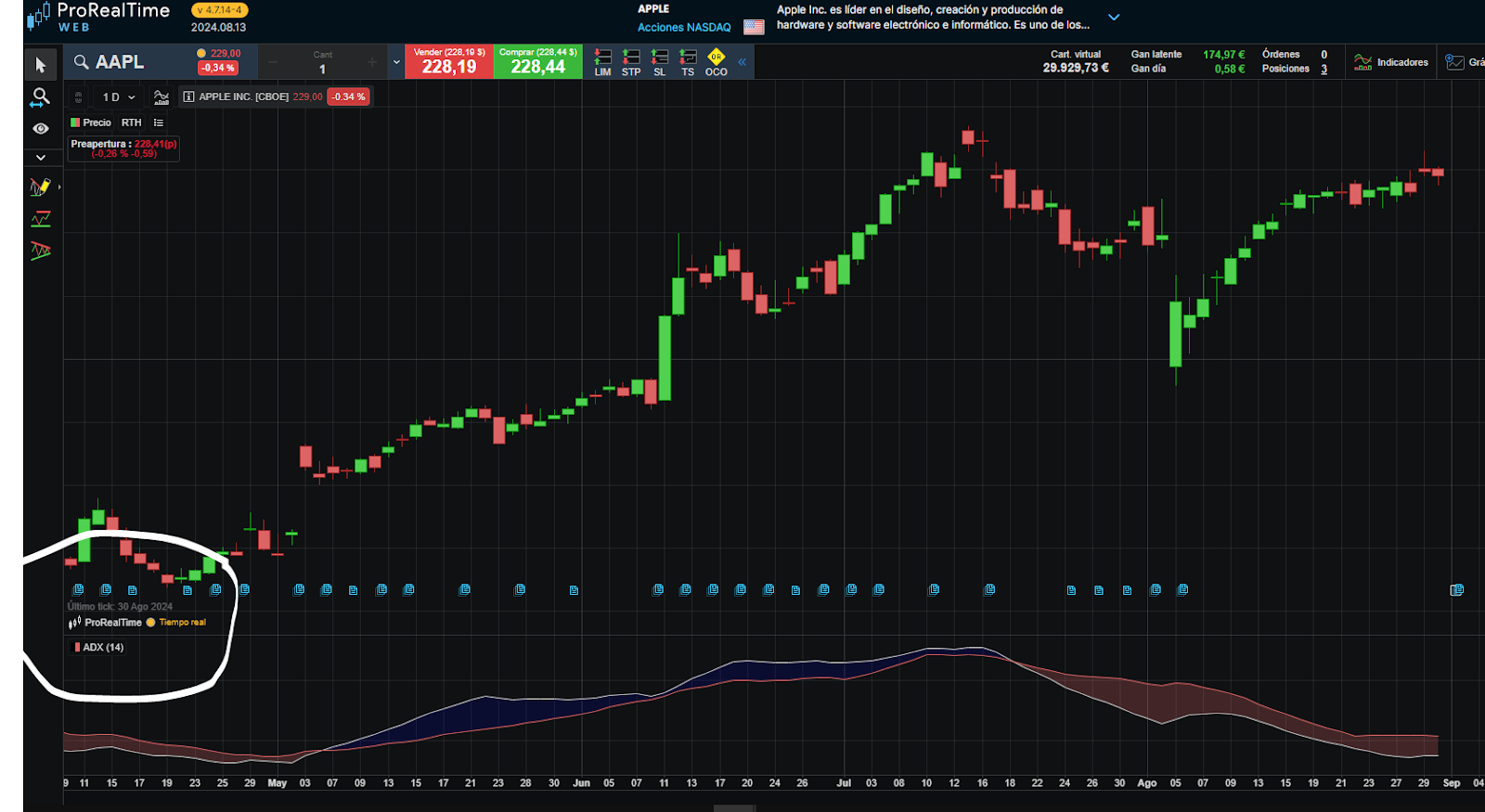The image size is (1485, 812).
Task: Click the Órdenes orders count
Action: tap(1324, 55)
